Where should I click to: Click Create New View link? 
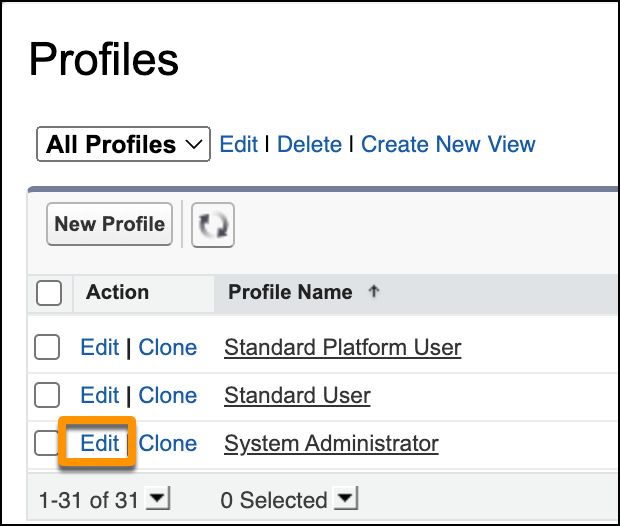coord(448,144)
